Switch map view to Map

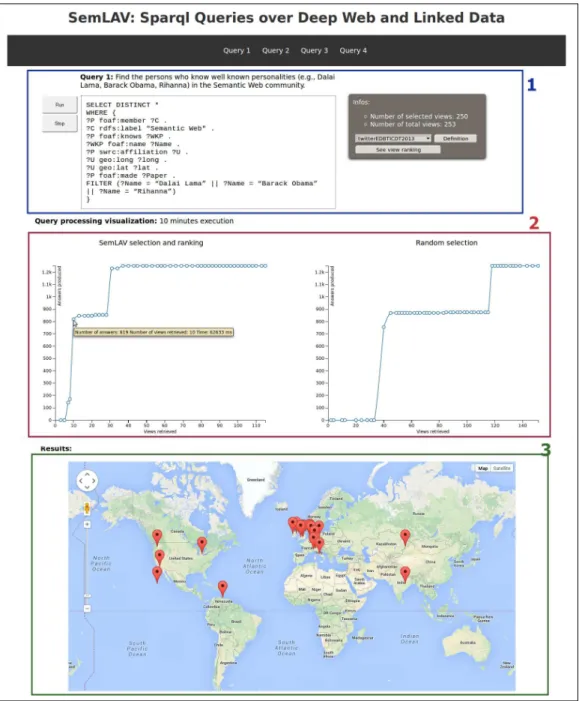483,468
